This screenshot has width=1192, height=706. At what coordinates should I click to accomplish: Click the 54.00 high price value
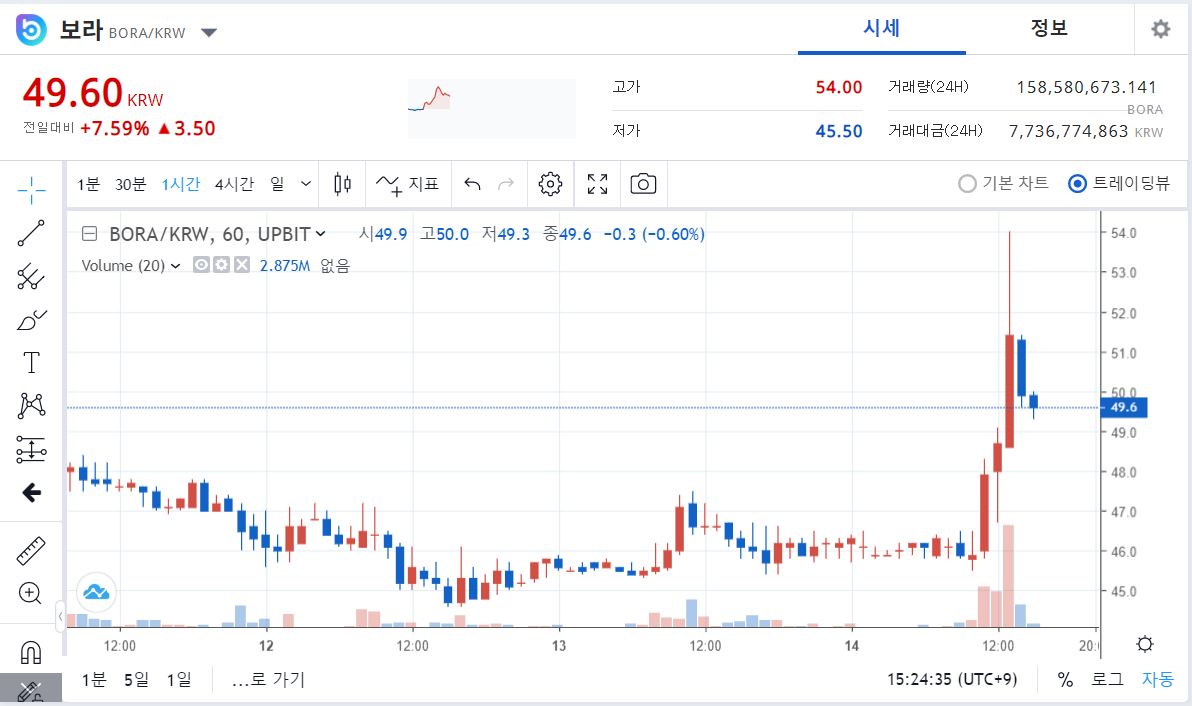tap(839, 87)
